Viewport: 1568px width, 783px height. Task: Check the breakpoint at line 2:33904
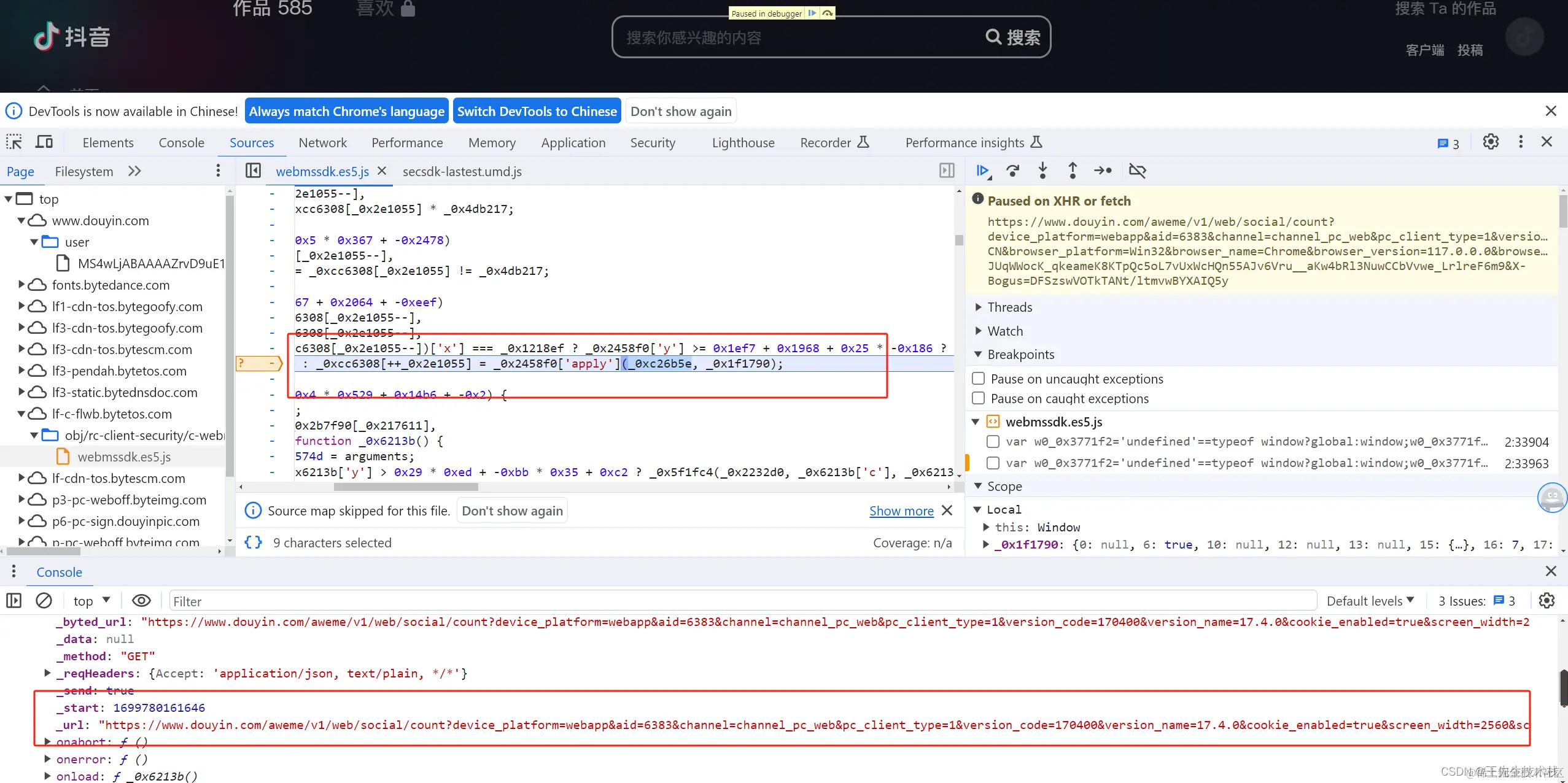coord(992,441)
